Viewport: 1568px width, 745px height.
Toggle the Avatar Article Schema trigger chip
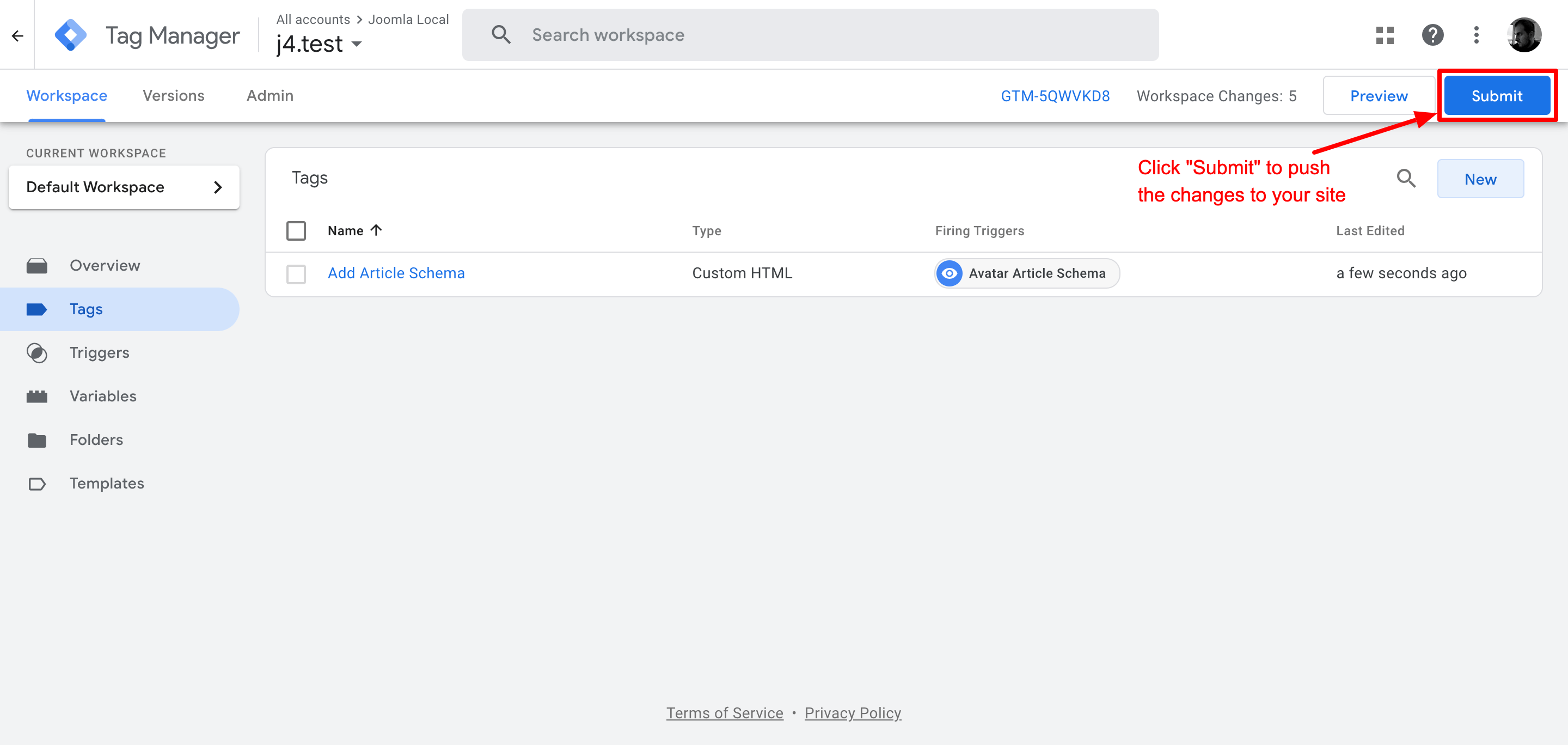click(x=1026, y=273)
